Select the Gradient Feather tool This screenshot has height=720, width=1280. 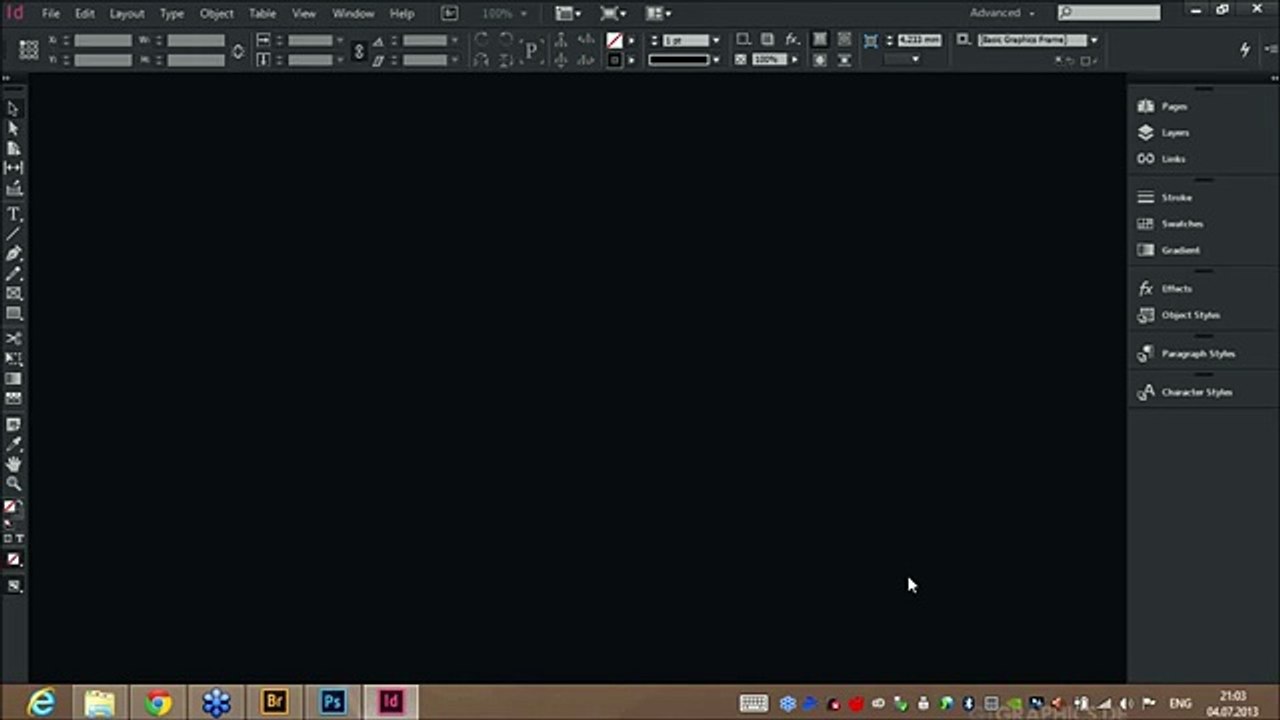tap(13, 398)
